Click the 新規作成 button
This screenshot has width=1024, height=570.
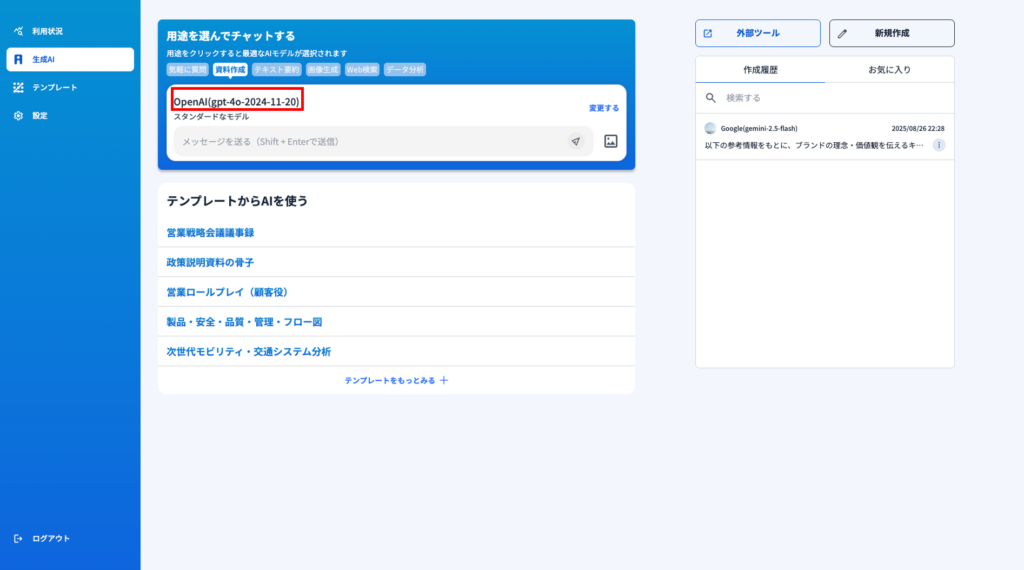coord(891,33)
